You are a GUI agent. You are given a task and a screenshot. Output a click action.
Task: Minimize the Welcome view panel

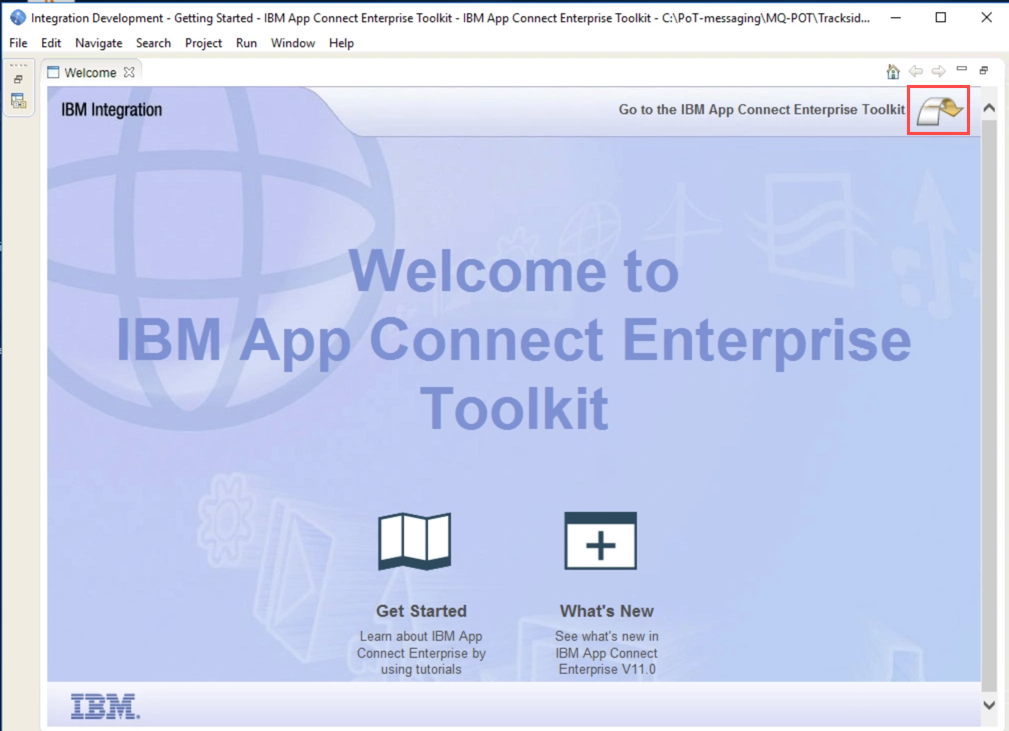961,68
